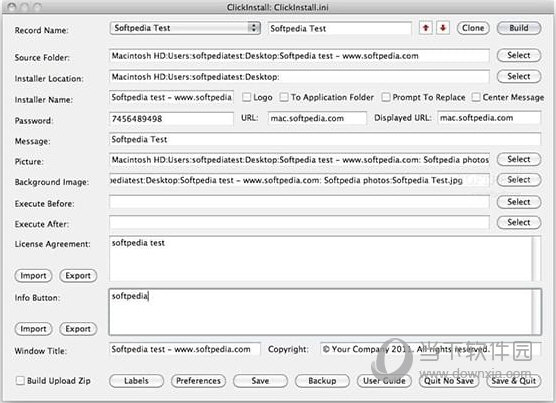The width and height of the screenshot is (556, 403).
Task: Enable To Application Folder checkbox
Action: [284, 97]
